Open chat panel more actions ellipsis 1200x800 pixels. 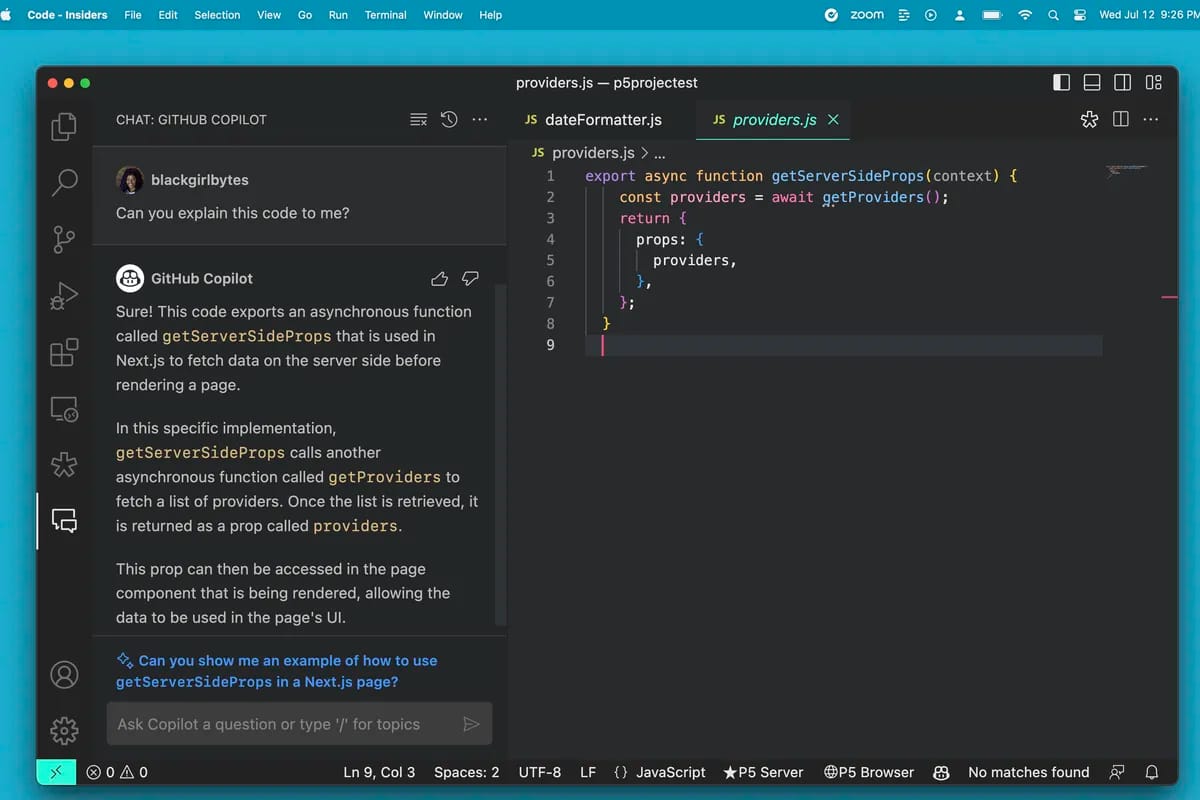tap(480, 120)
